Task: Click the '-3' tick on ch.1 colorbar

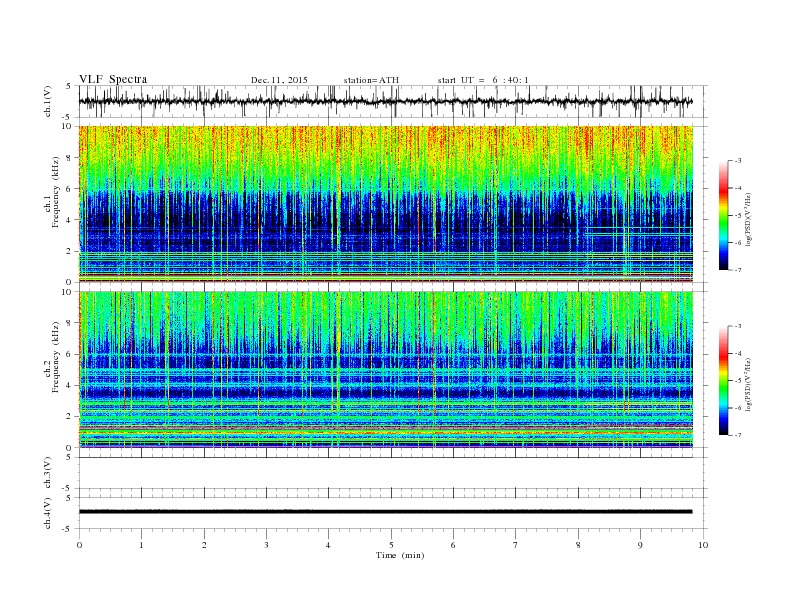Action: (737, 161)
